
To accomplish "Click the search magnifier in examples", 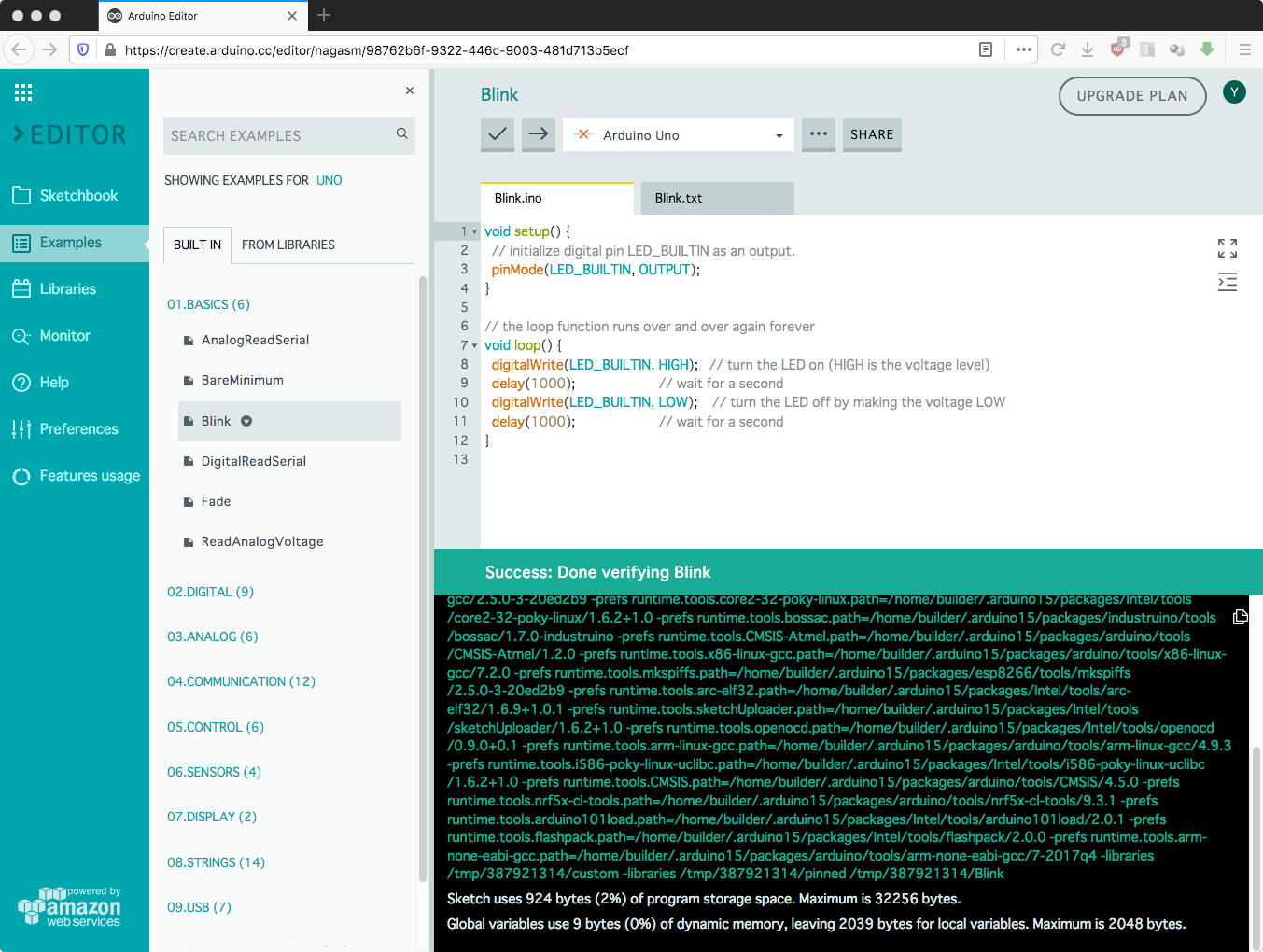I will pyautogui.click(x=401, y=134).
